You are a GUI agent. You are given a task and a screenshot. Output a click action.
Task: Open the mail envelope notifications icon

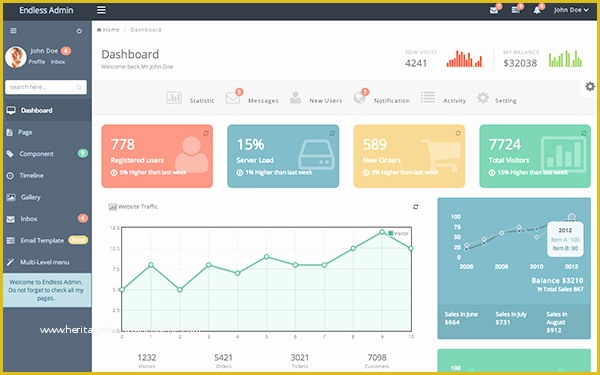494,10
